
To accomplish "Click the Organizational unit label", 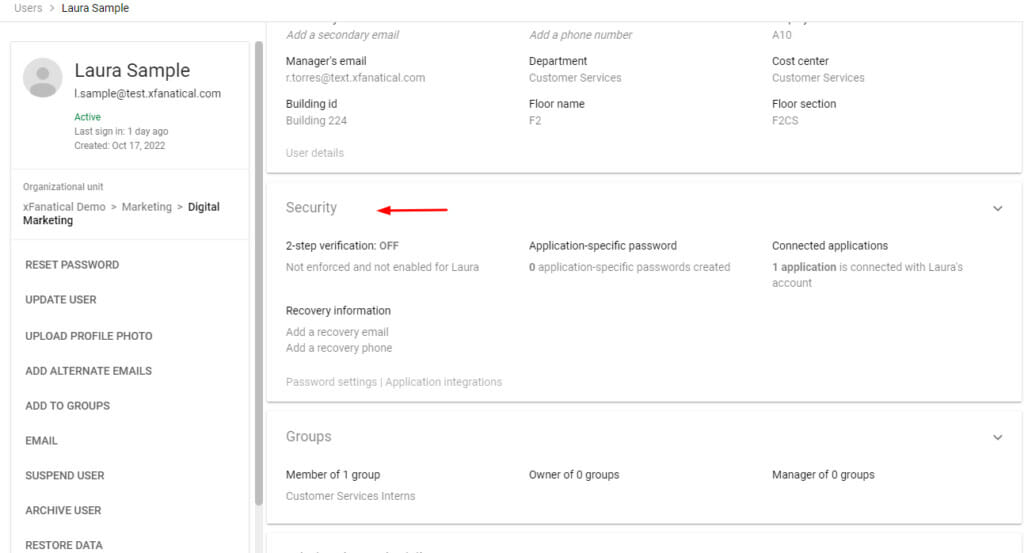I will pyautogui.click(x=63, y=187).
